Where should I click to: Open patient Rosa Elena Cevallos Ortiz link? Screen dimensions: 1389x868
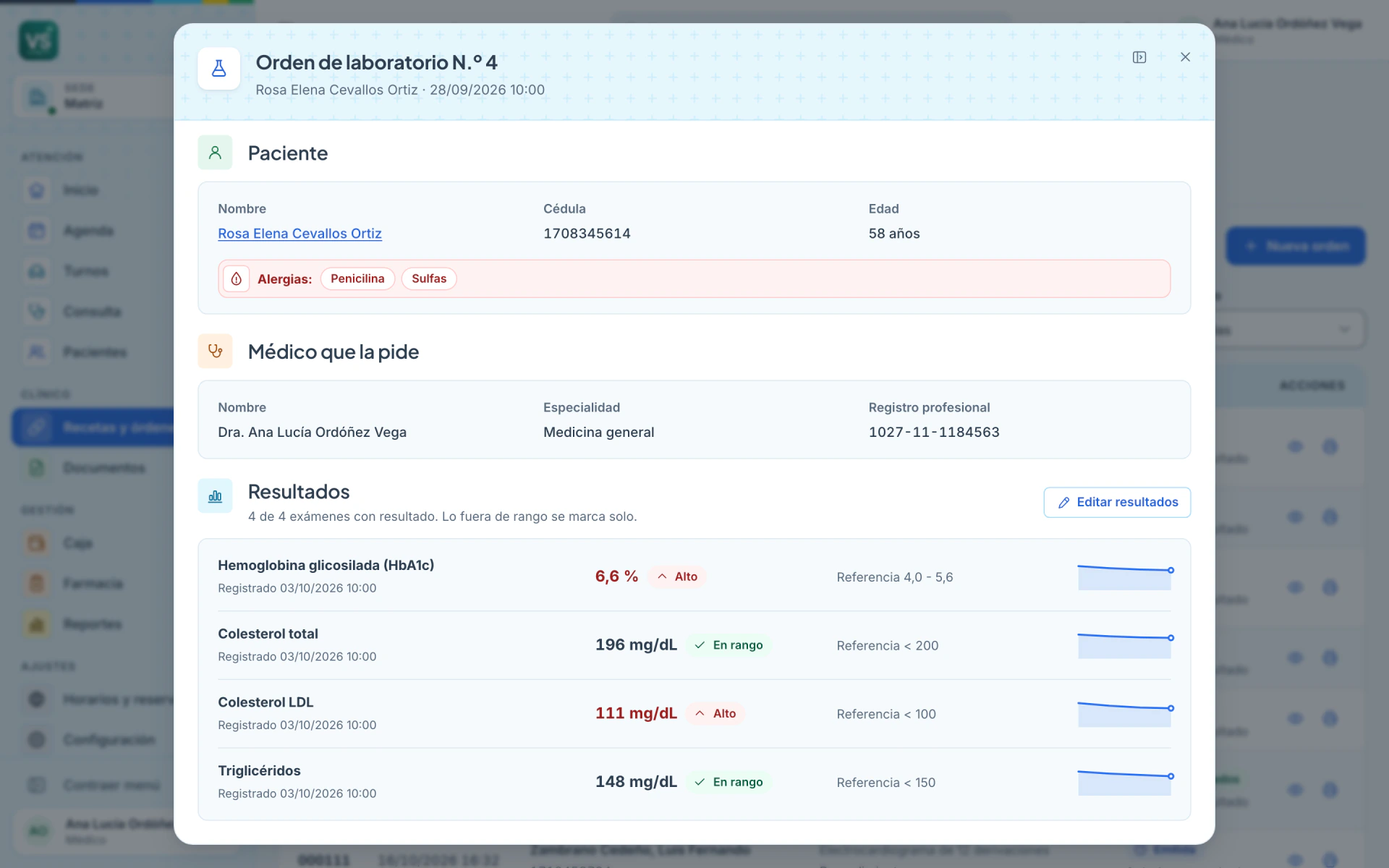[x=300, y=234]
